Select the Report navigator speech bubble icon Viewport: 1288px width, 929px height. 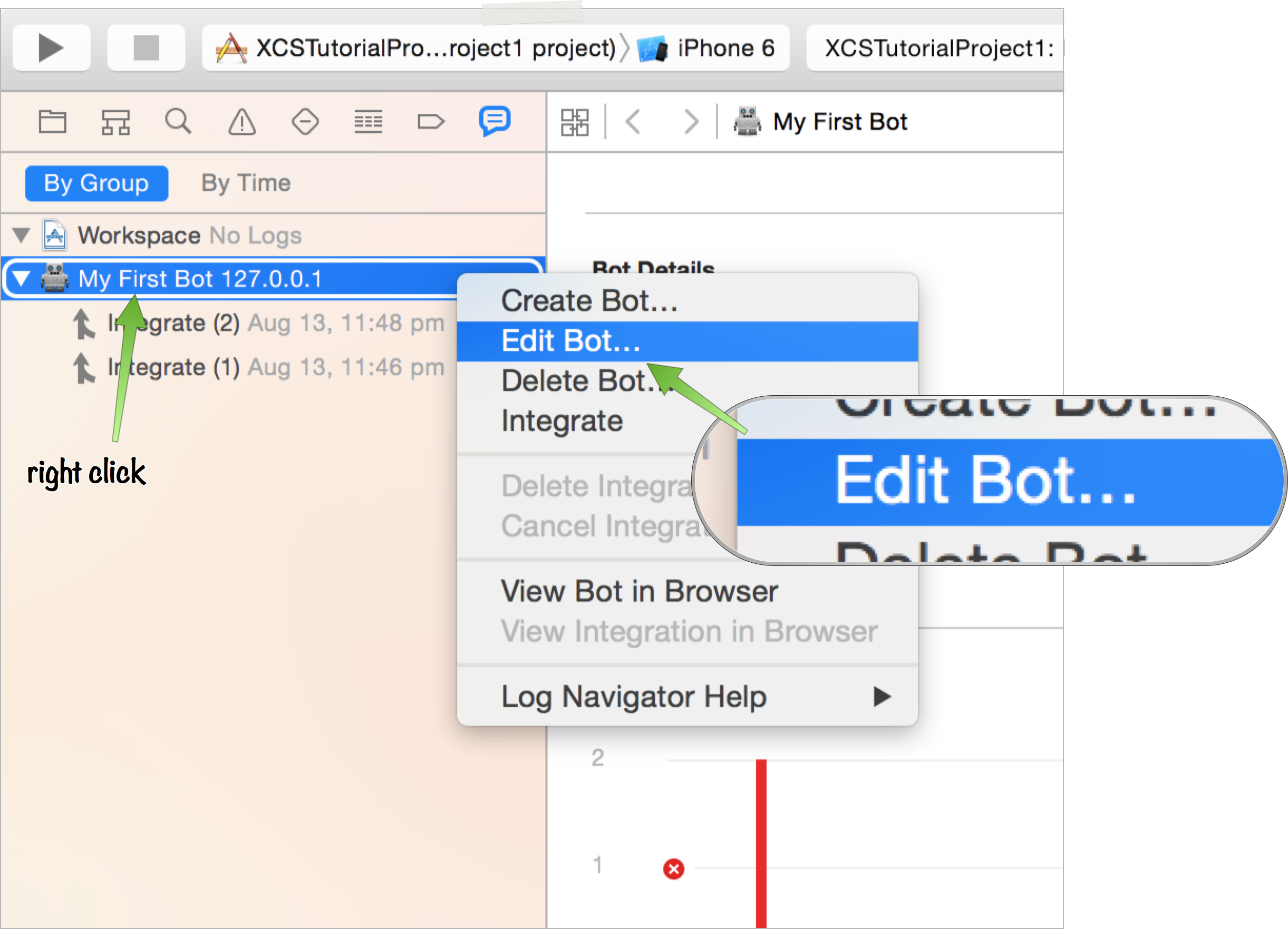point(495,120)
